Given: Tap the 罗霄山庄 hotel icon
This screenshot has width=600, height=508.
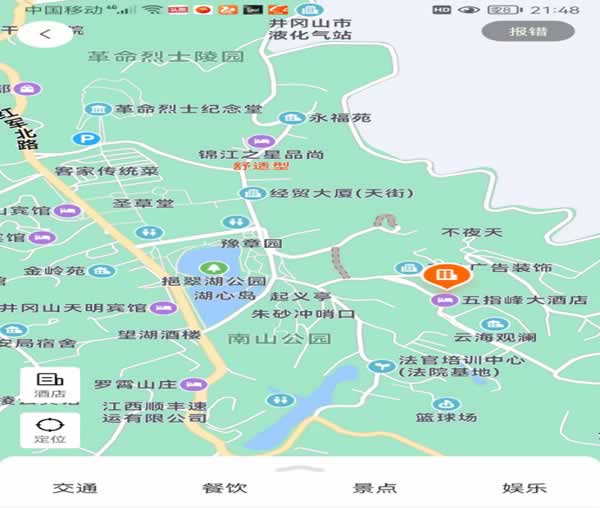Looking at the screenshot, I should [x=194, y=384].
